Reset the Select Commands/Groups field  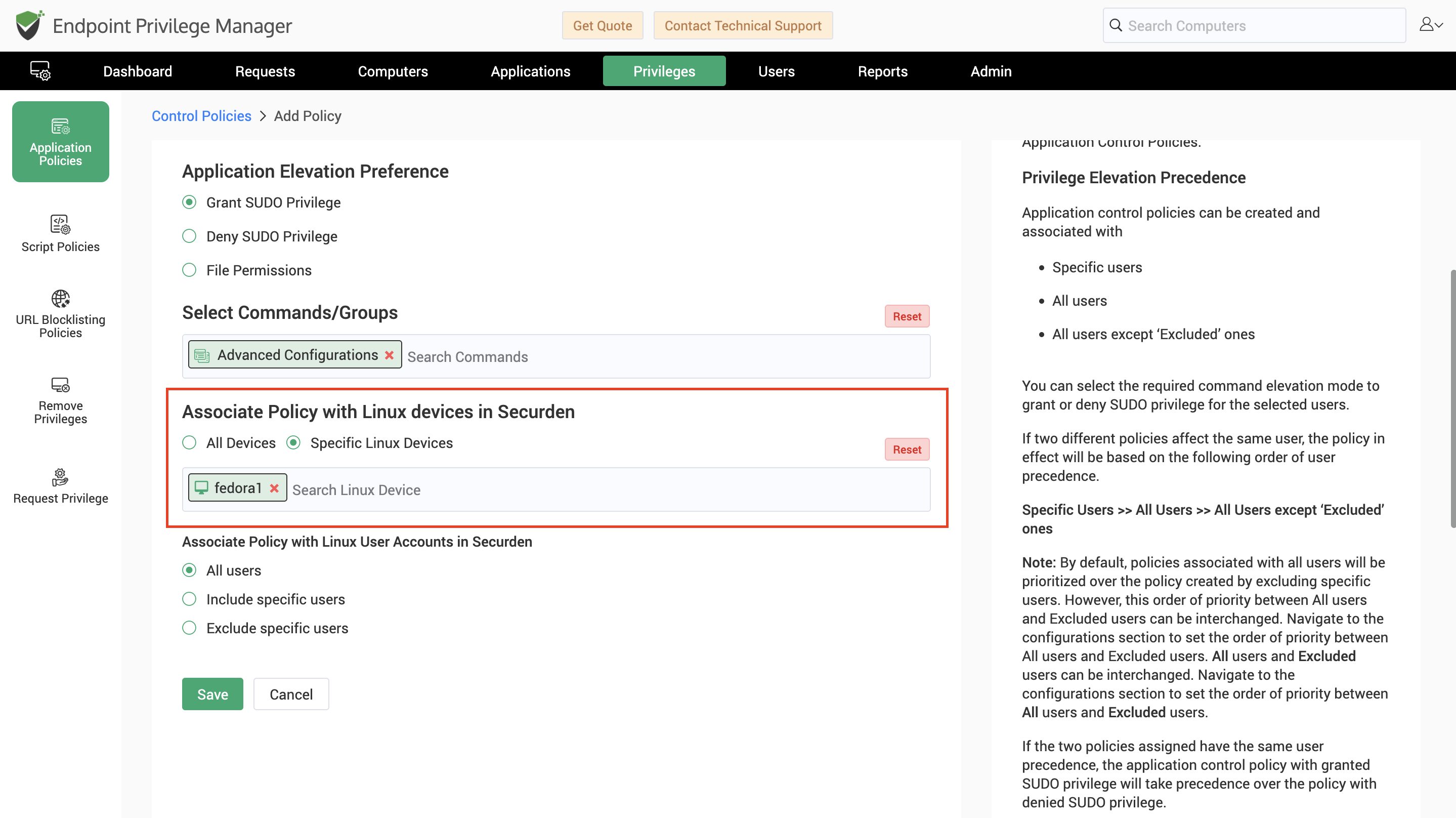tap(907, 316)
